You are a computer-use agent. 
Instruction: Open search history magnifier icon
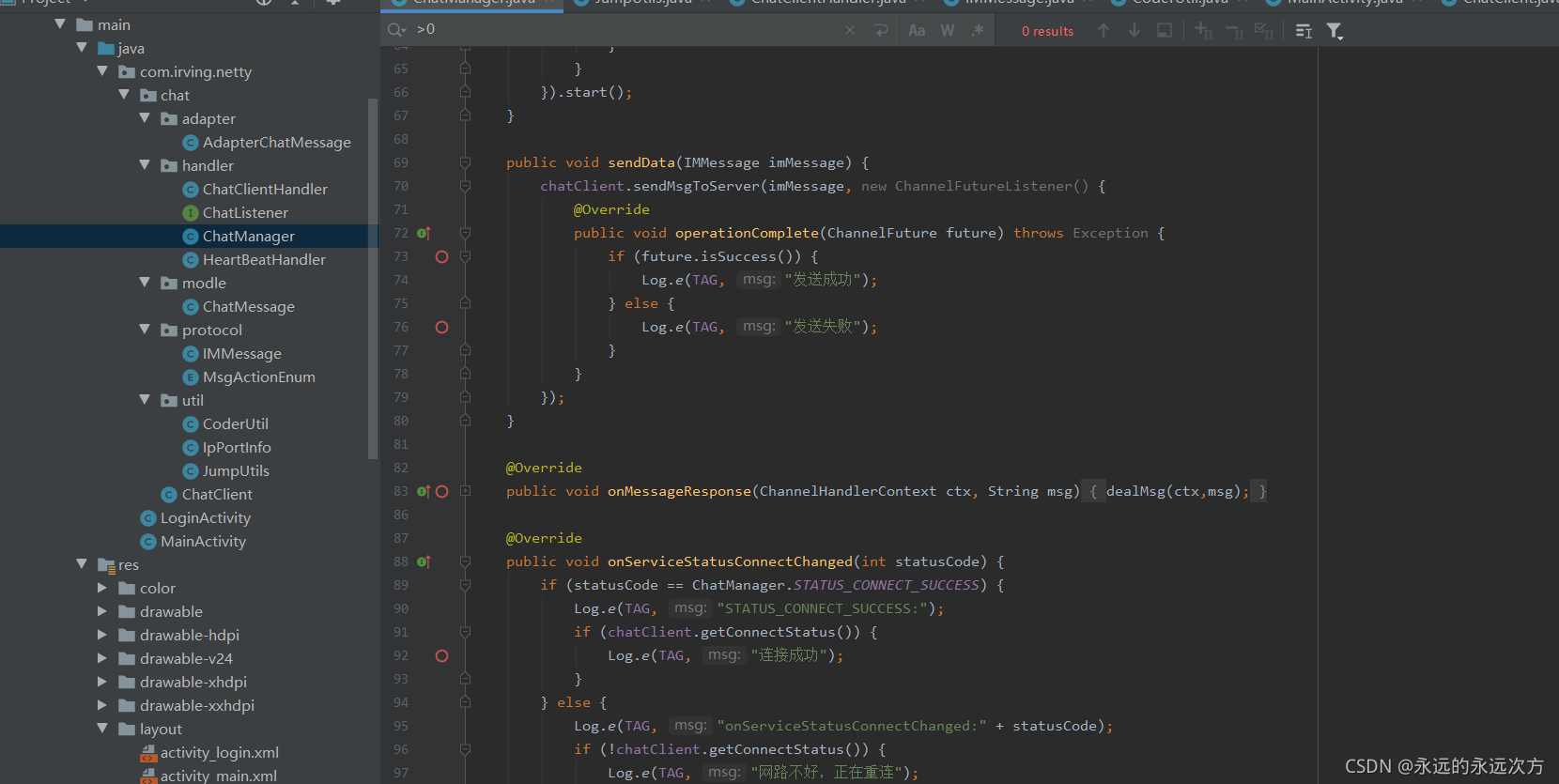pos(396,30)
